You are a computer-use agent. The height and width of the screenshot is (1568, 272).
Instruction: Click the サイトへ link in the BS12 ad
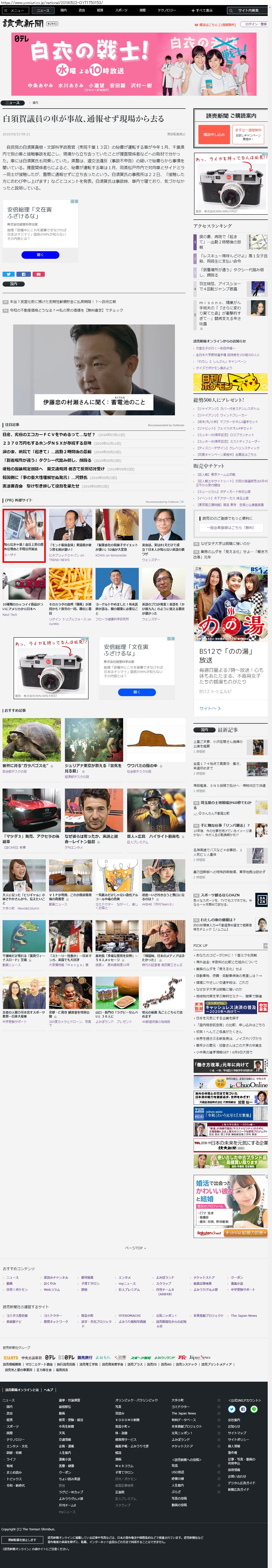click(x=209, y=708)
